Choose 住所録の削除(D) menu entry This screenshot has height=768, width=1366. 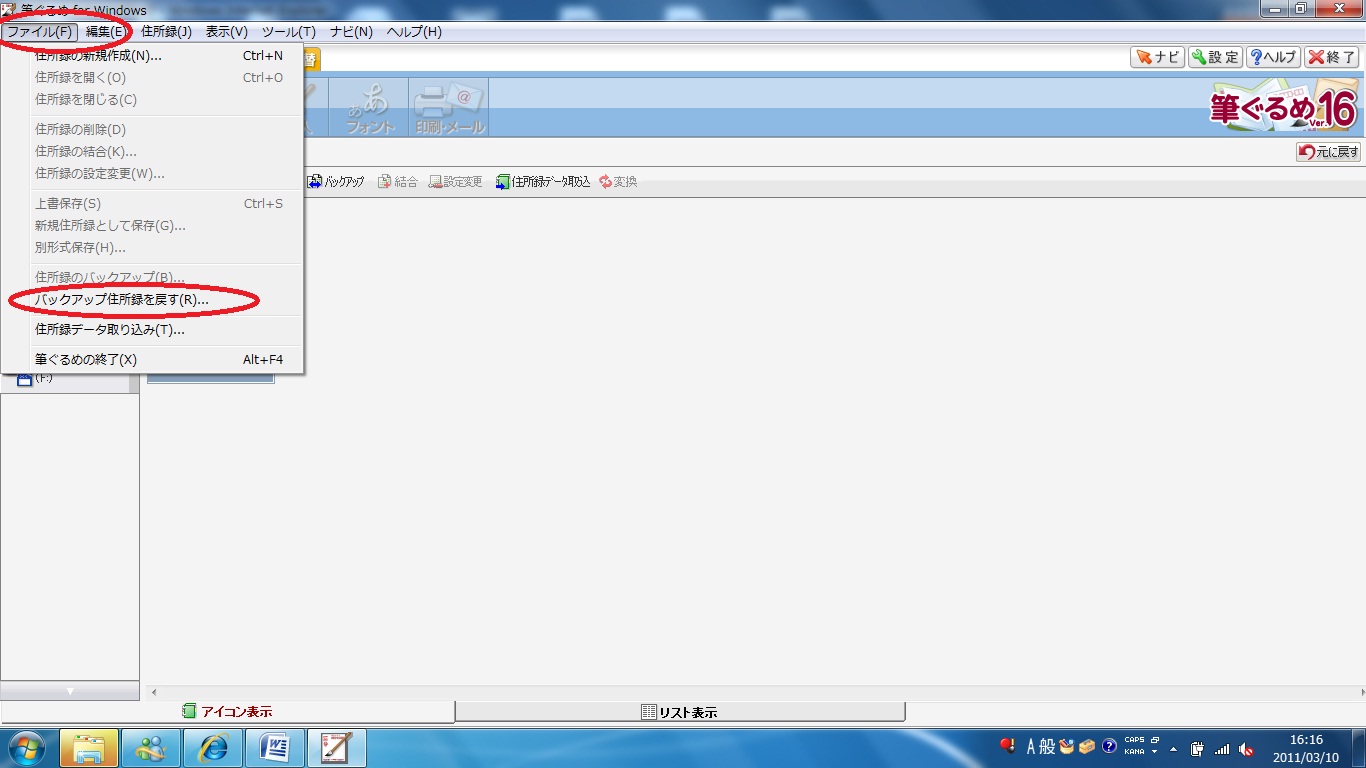pyautogui.click(x=153, y=130)
